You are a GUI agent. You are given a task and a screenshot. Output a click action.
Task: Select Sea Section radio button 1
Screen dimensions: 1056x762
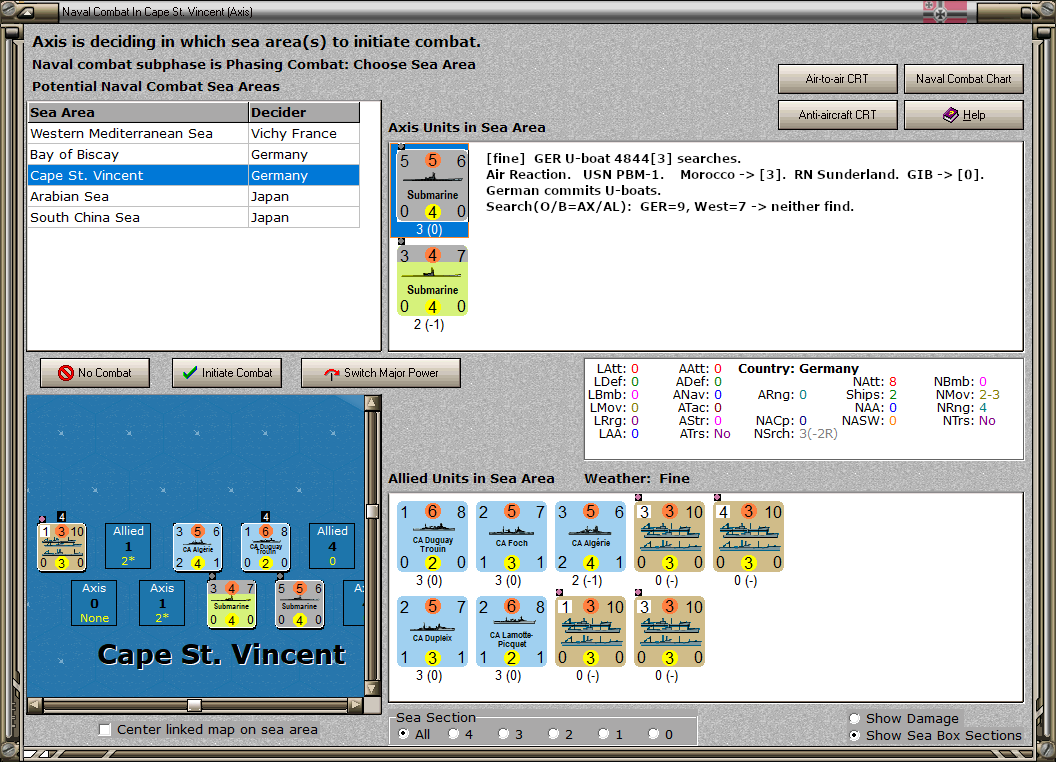(603, 734)
